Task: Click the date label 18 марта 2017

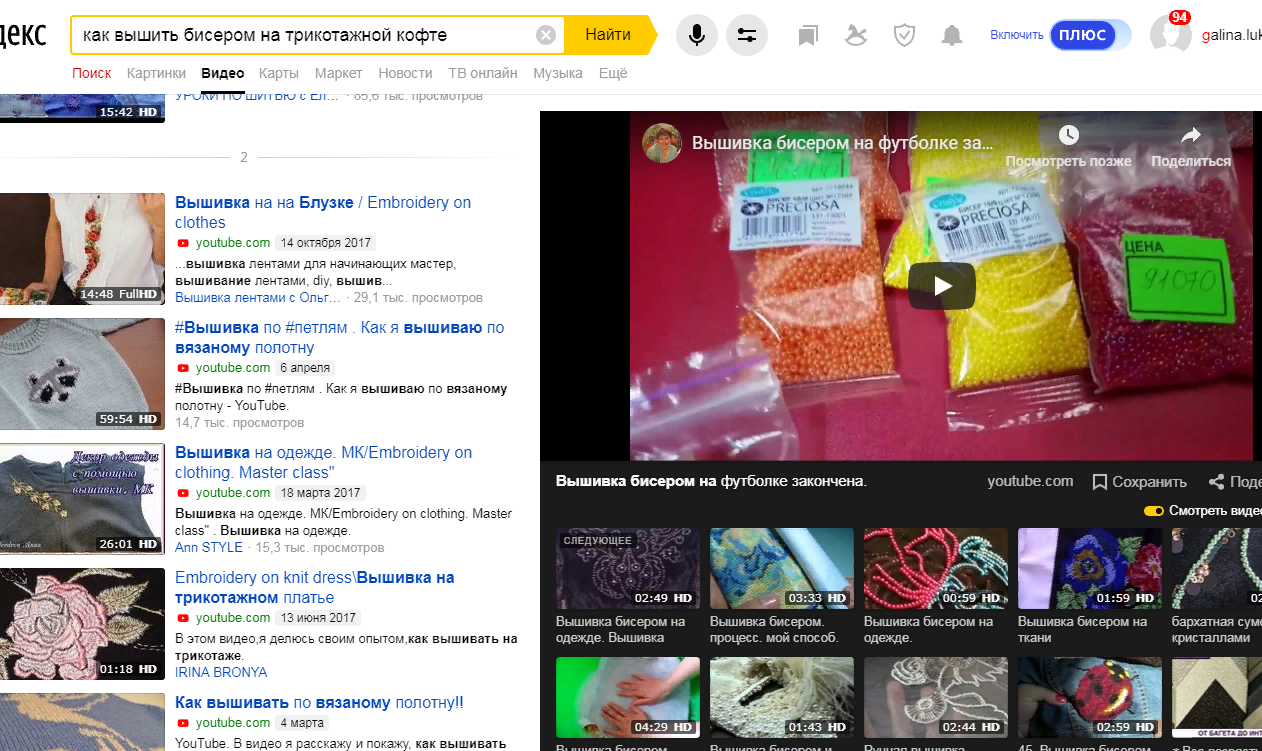Action: (x=321, y=493)
